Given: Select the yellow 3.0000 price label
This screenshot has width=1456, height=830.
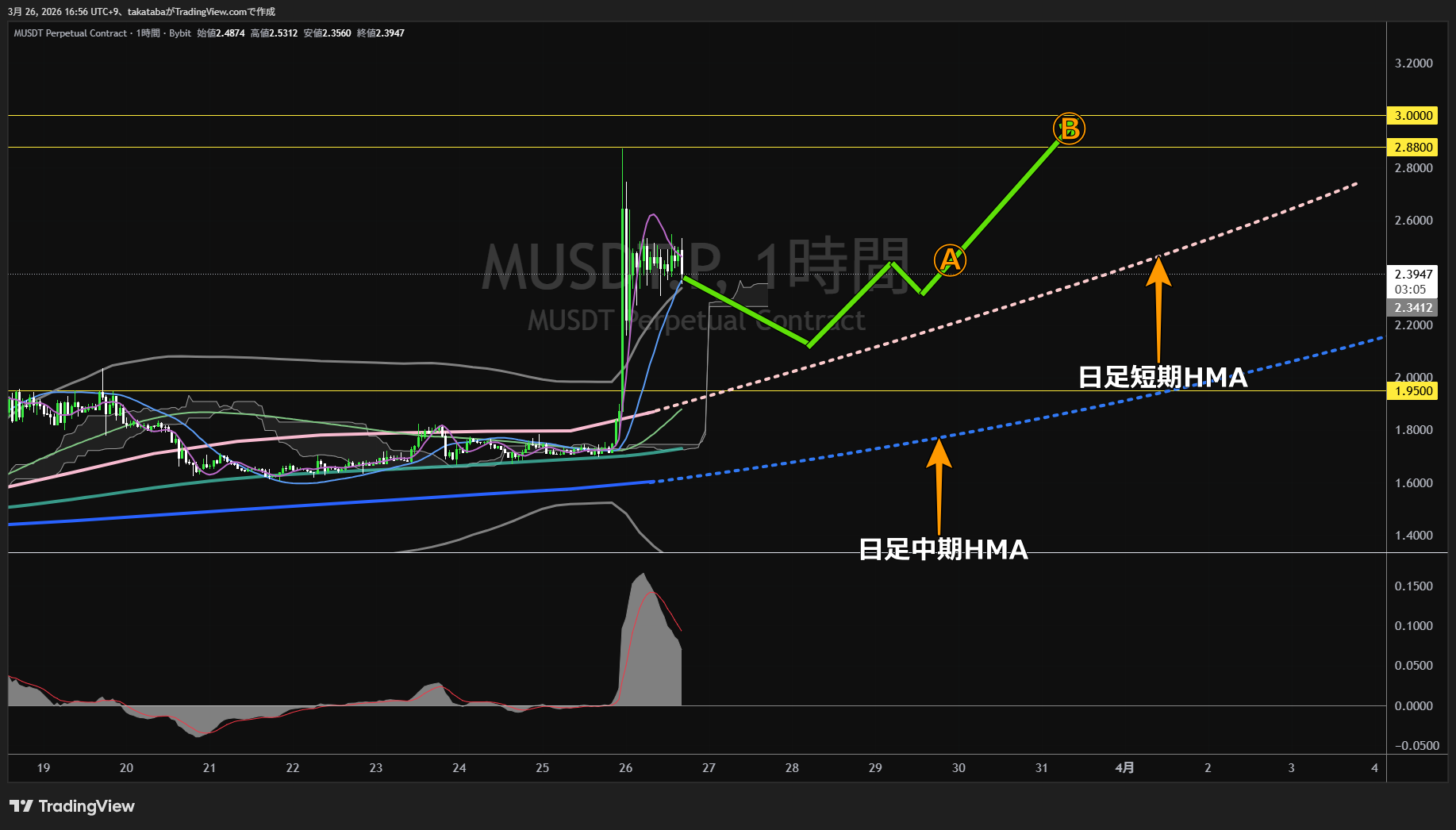Looking at the screenshot, I should 1412,116.
